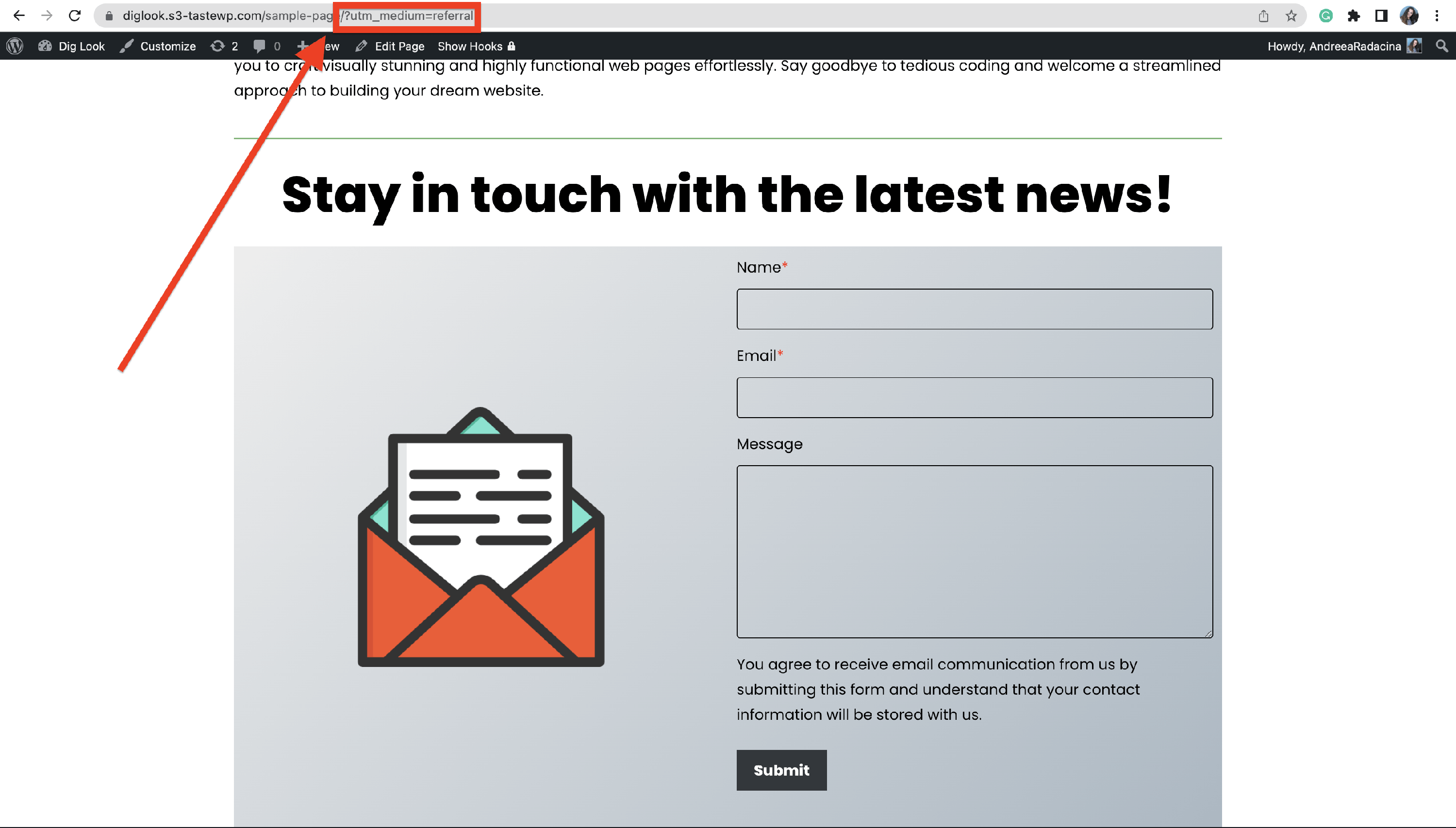Open comments bubble showing 0
This screenshot has width=1456, height=828.
pyautogui.click(x=267, y=46)
